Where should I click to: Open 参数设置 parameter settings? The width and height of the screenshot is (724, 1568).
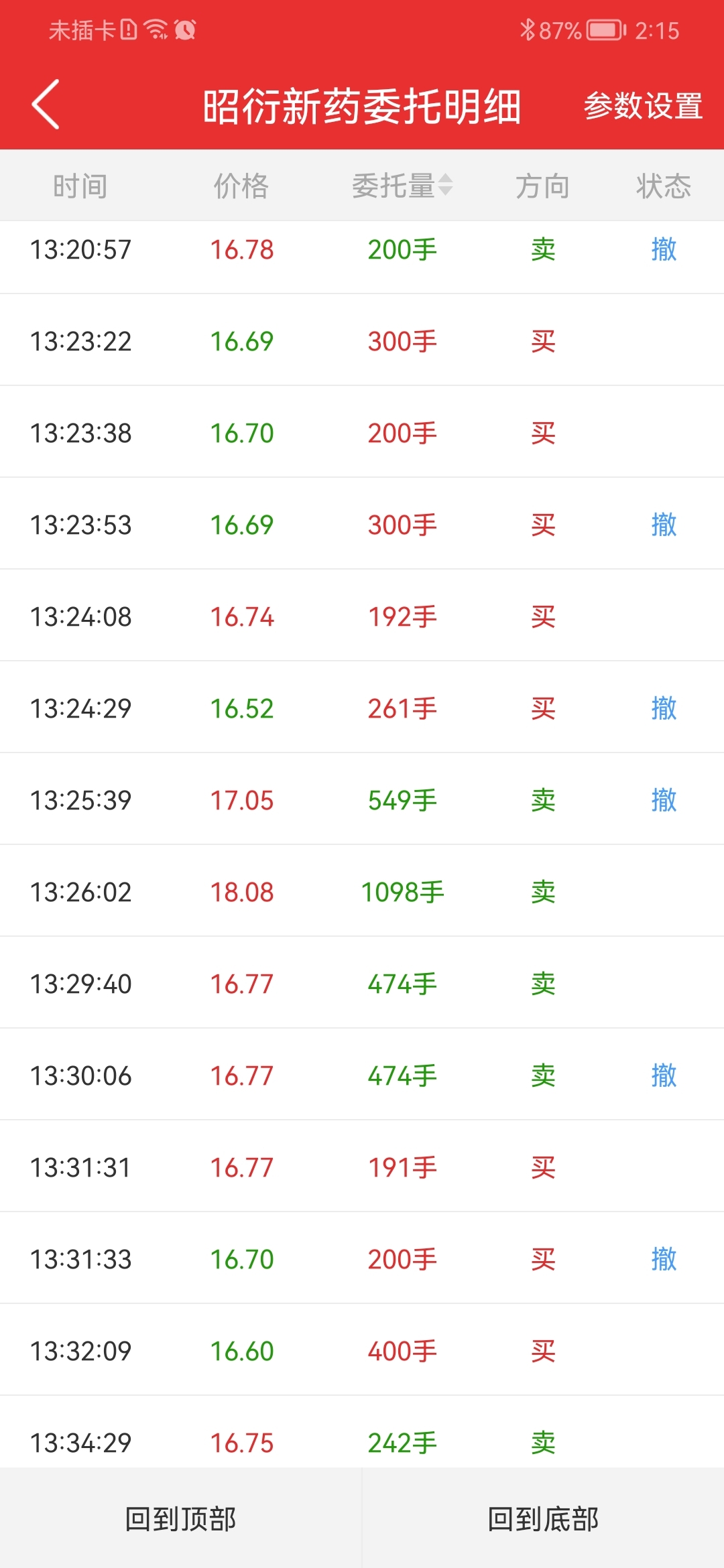[643, 106]
